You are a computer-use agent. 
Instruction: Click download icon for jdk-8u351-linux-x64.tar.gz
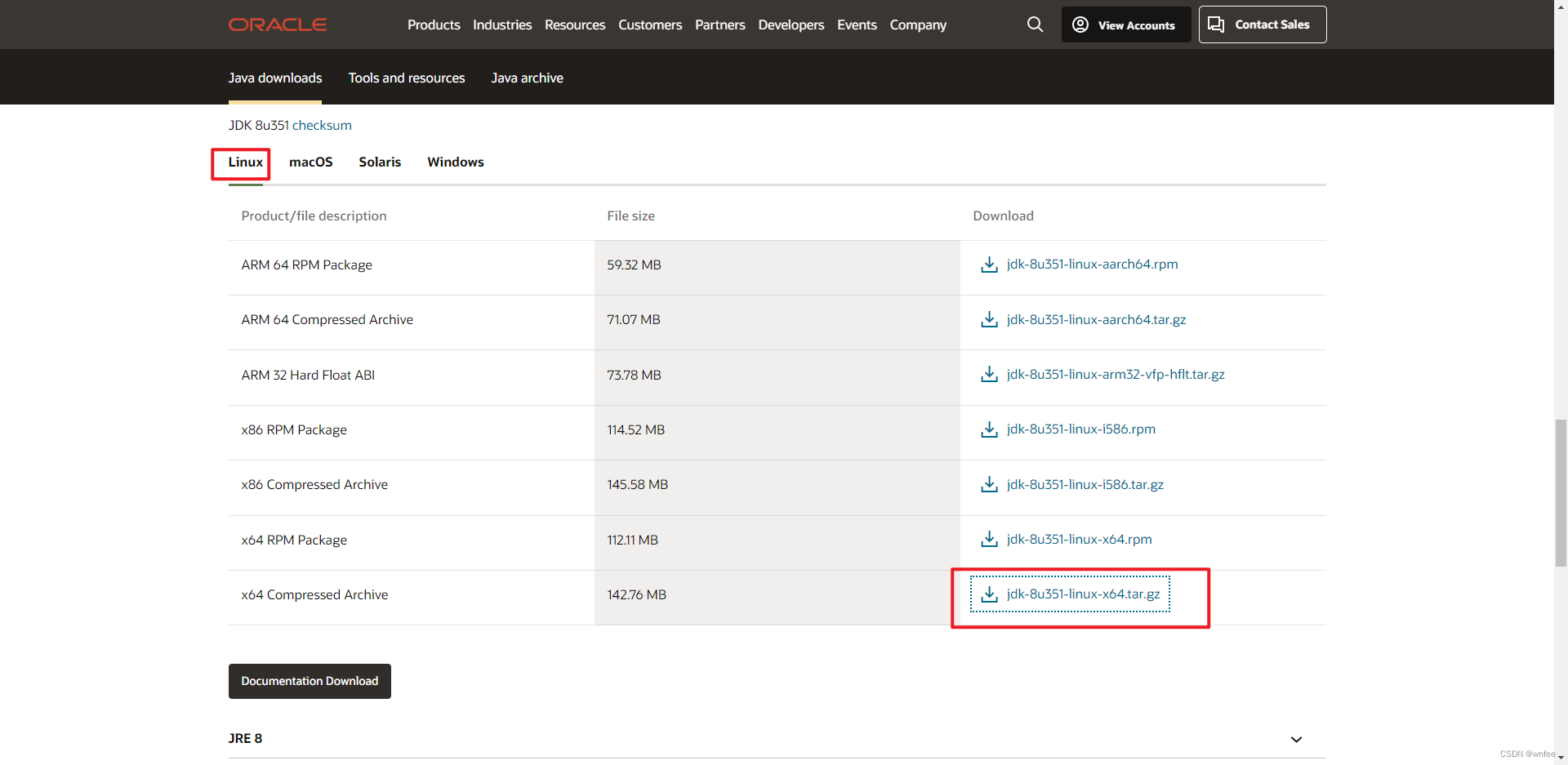click(x=989, y=594)
